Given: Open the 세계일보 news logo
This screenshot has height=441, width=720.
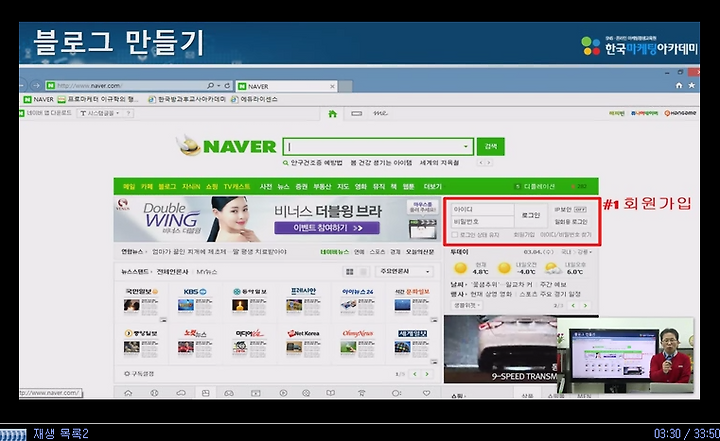Looking at the screenshot, I should point(412,333).
